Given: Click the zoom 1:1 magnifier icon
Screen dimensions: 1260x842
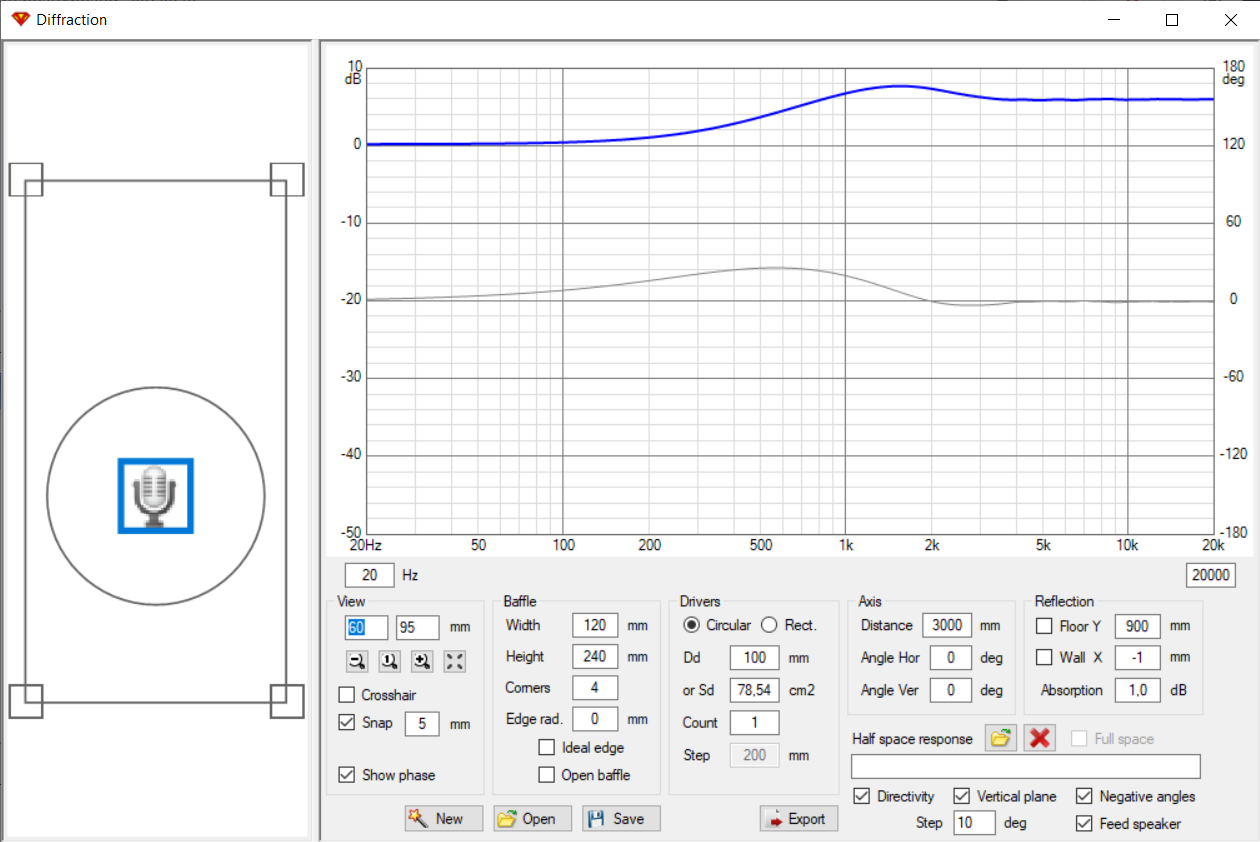Looking at the screenshot, I should (x=389, y=660).
